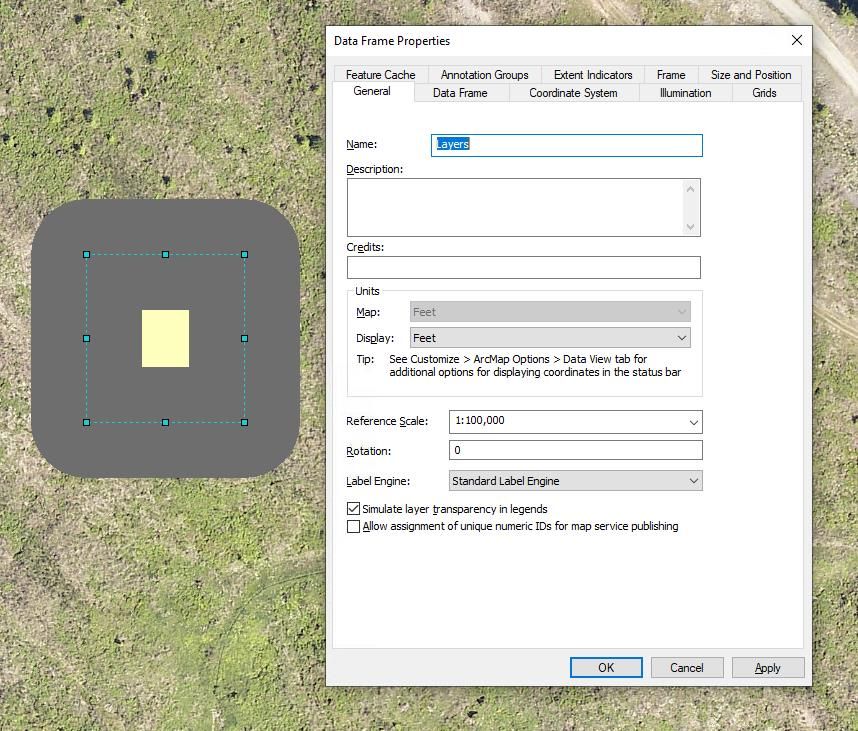Switch to the Annotation Groups tab
Viewport: 858px width, 731px height.
click(484, 74)
